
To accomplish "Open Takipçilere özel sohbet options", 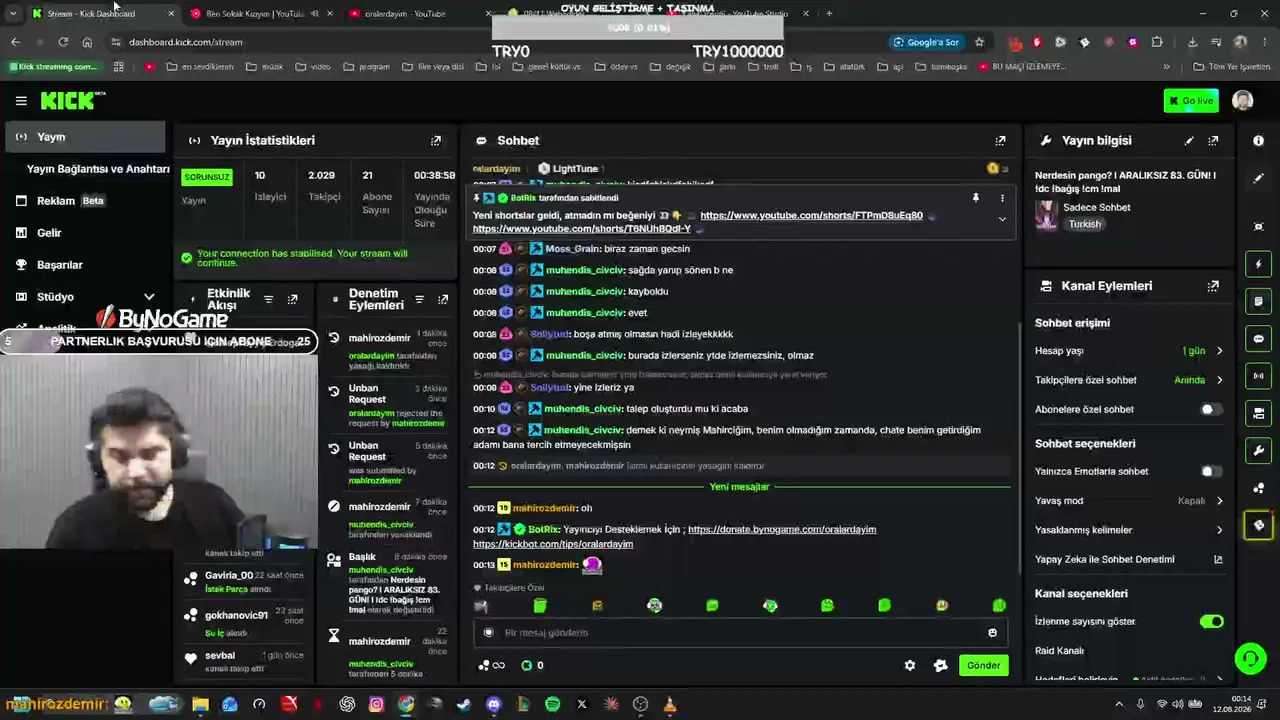I will point(1129,380).
